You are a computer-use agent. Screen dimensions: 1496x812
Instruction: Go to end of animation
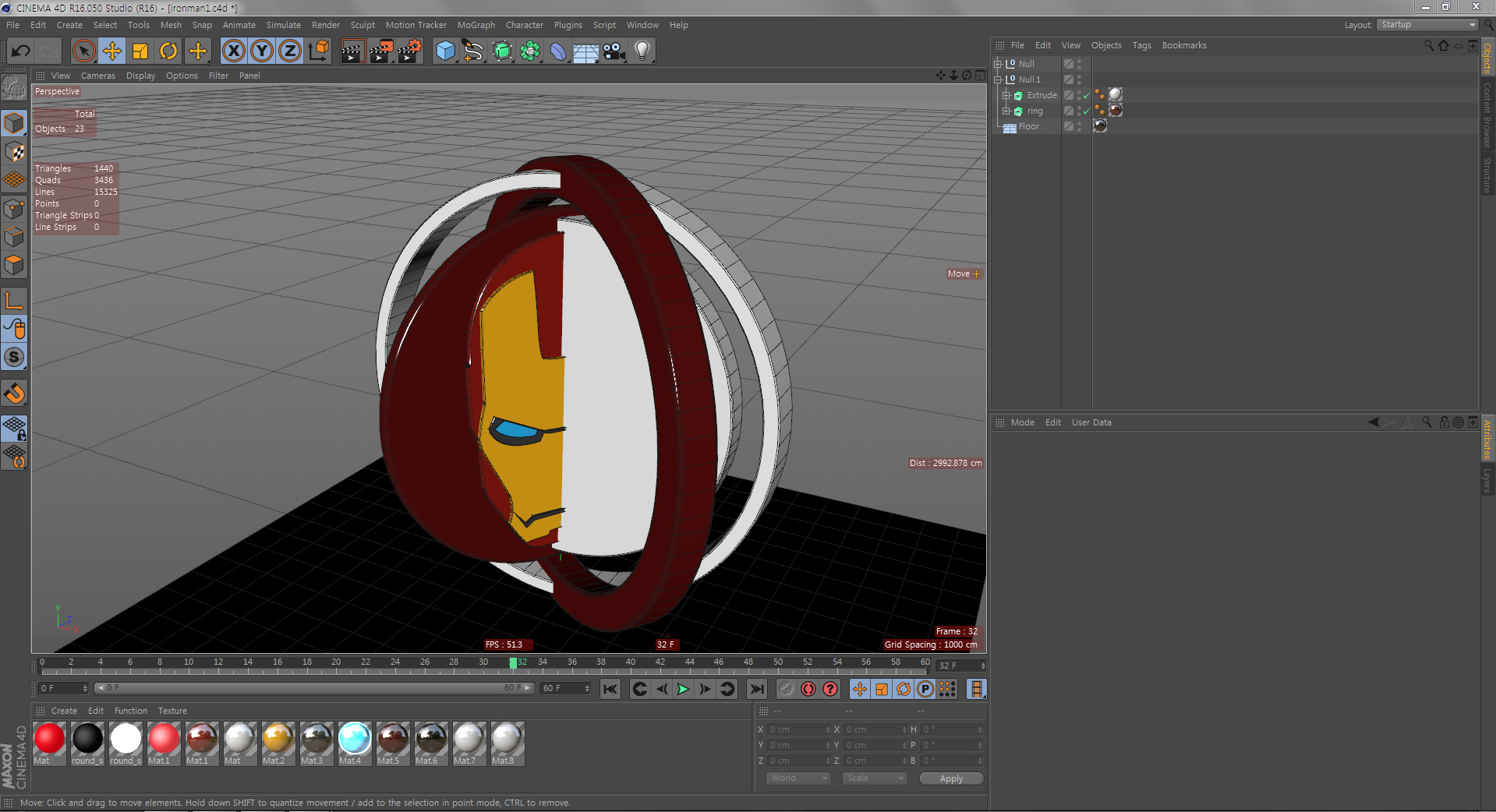[756, 689]
